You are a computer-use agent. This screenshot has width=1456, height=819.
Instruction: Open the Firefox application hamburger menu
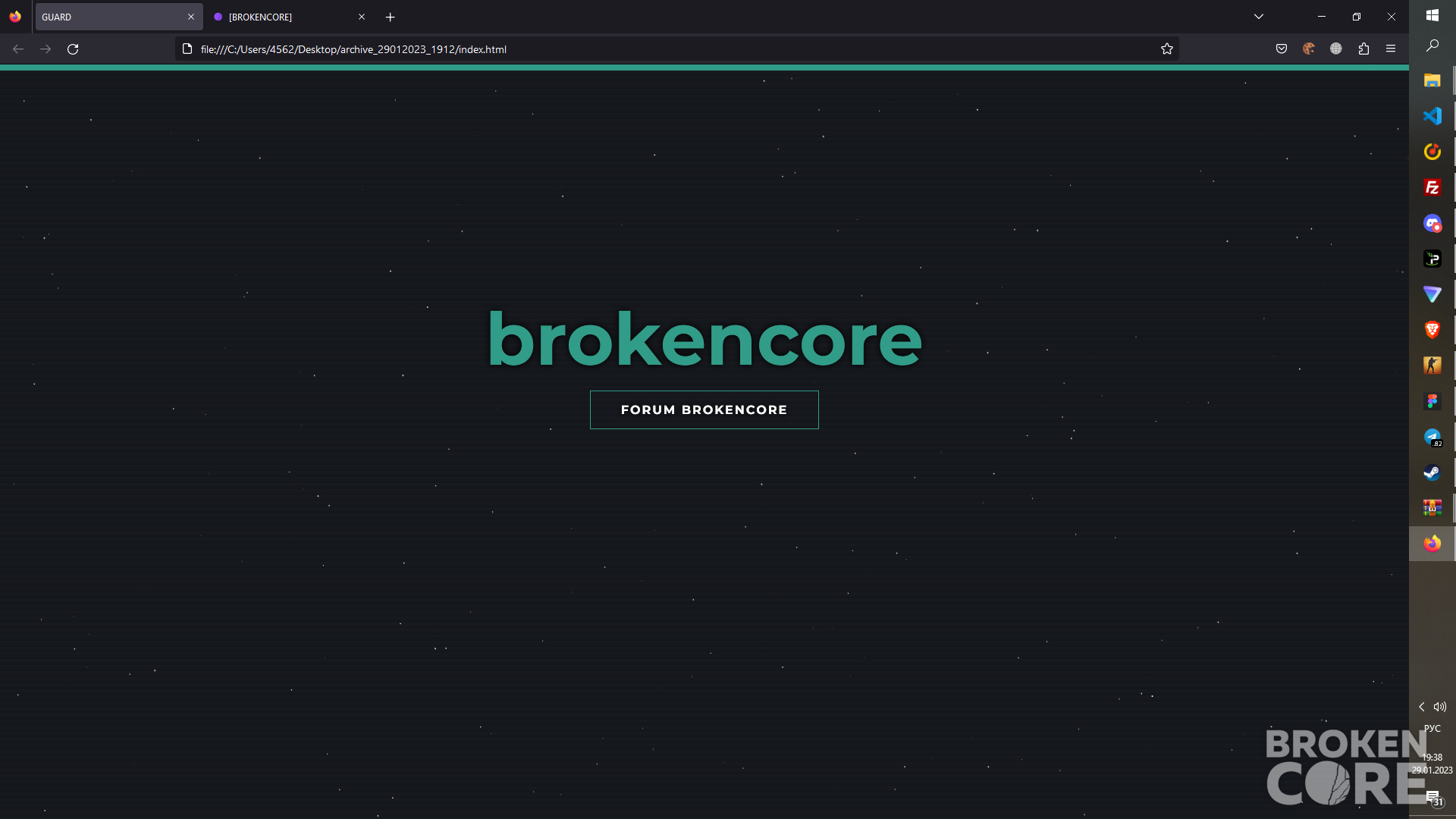click(x=1391, y=49)
